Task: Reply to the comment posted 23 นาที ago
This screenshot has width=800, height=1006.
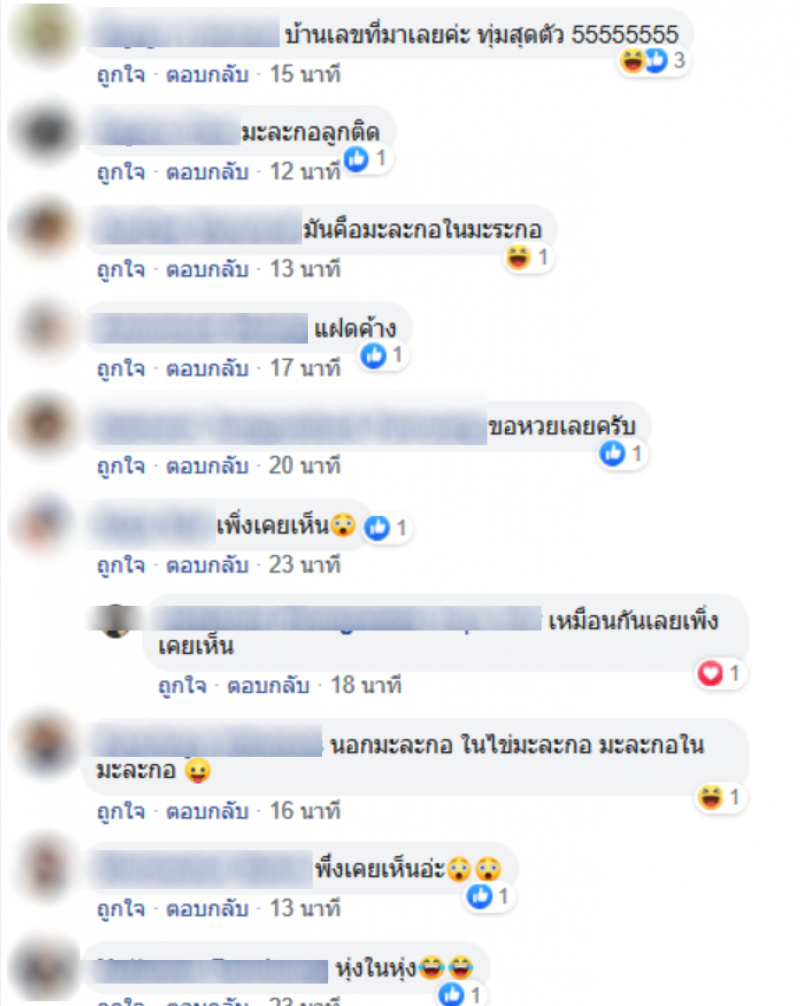Action: tap(207, 565)
